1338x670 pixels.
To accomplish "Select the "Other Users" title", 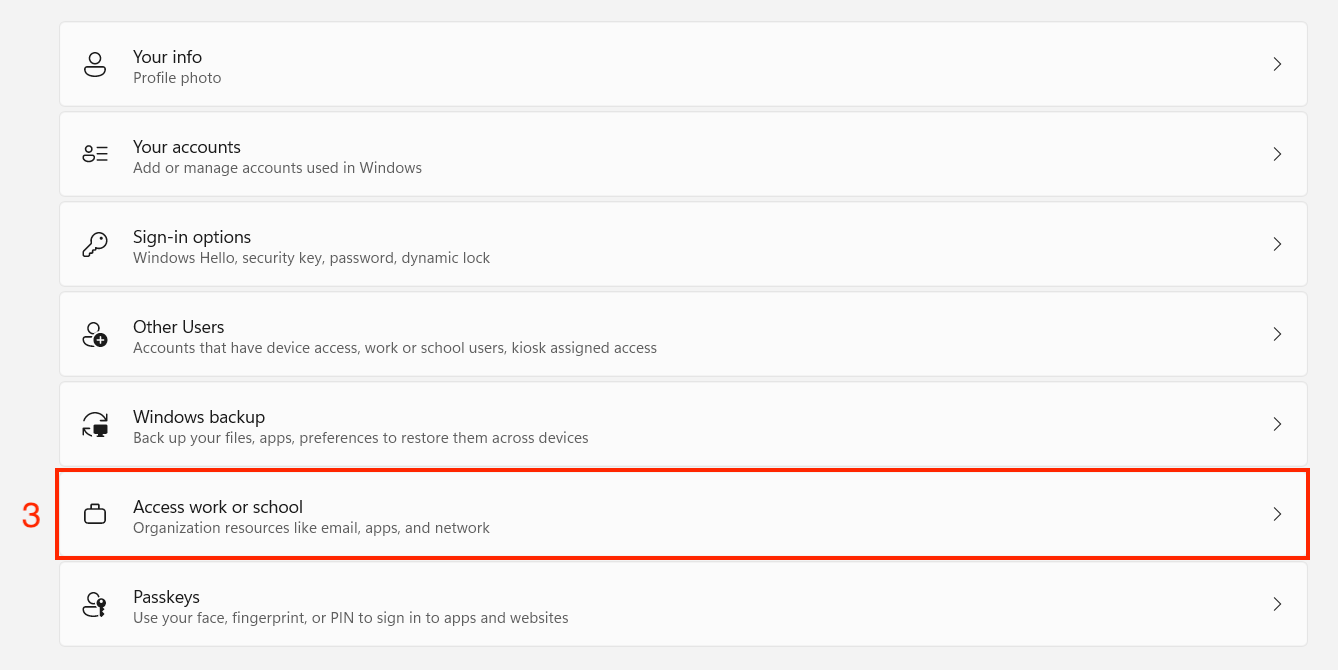I will [178, 327].
